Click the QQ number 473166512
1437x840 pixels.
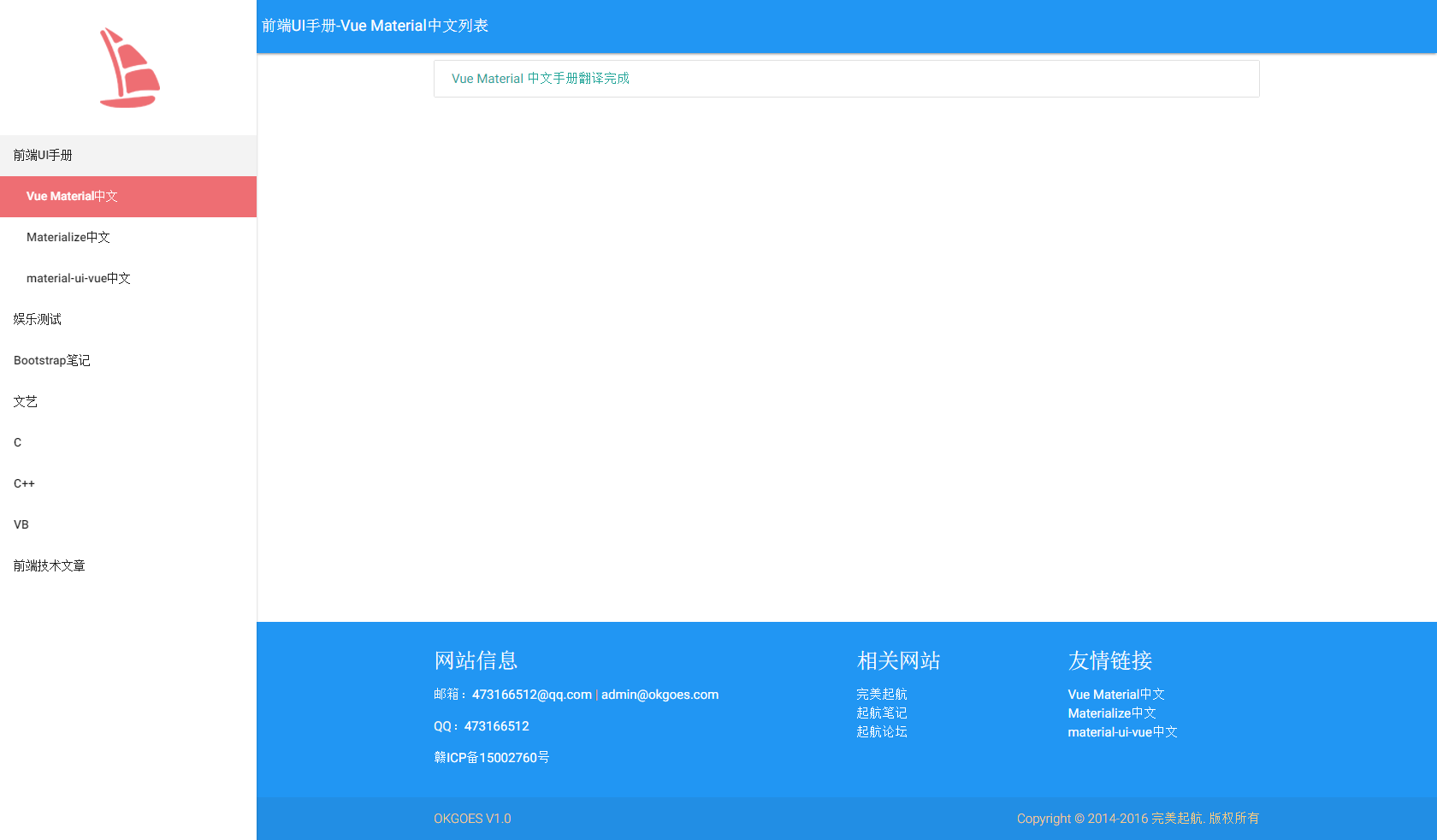(497, 726)
